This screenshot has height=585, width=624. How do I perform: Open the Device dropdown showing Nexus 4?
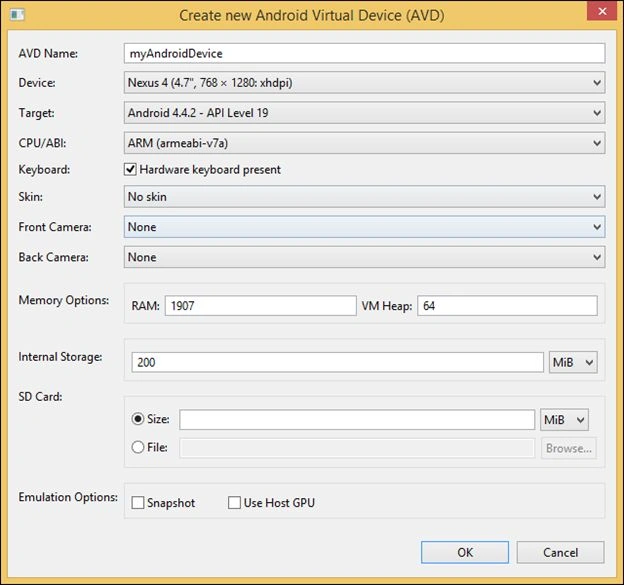364,83
